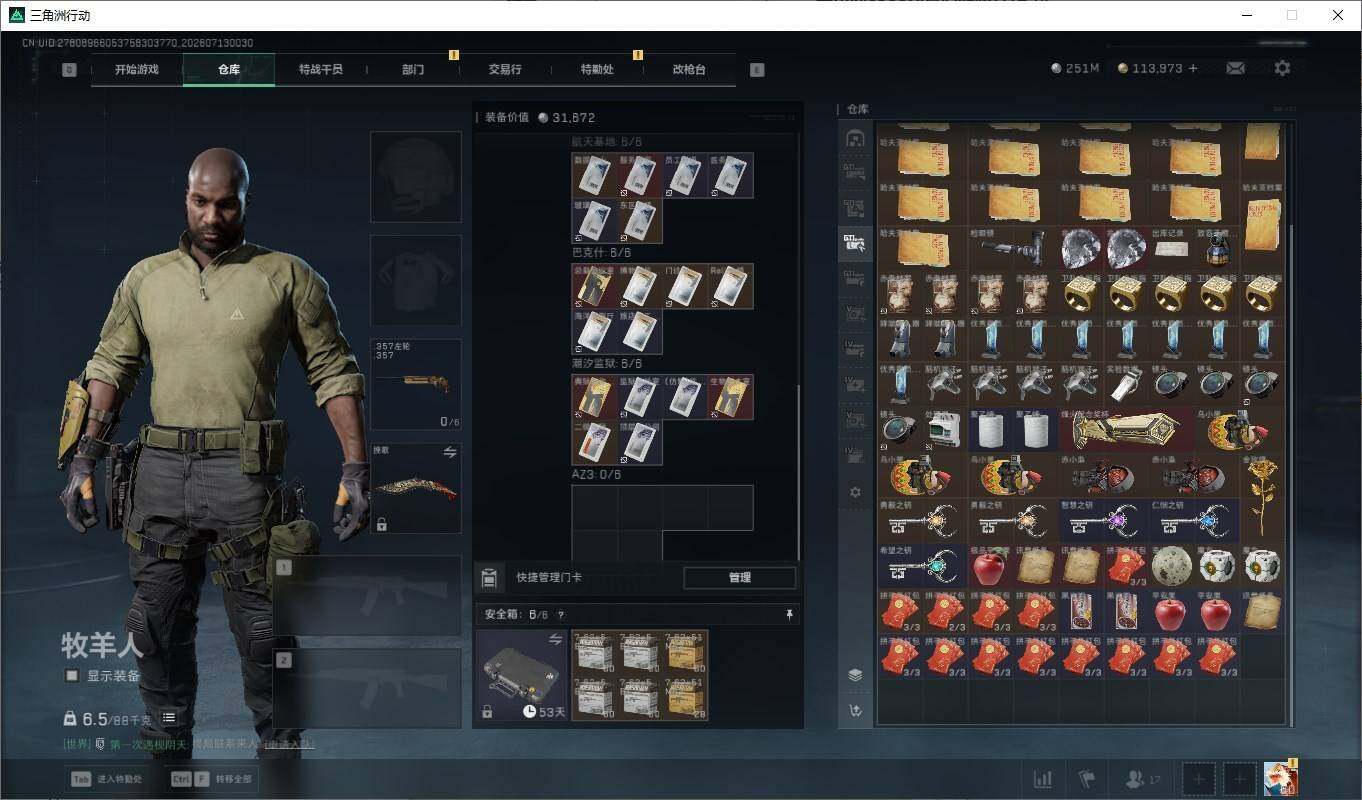The image size is (1362, 800).
Task: Go to the 交易行 tab
Action: pyautogui.click(x=505, y=70)
